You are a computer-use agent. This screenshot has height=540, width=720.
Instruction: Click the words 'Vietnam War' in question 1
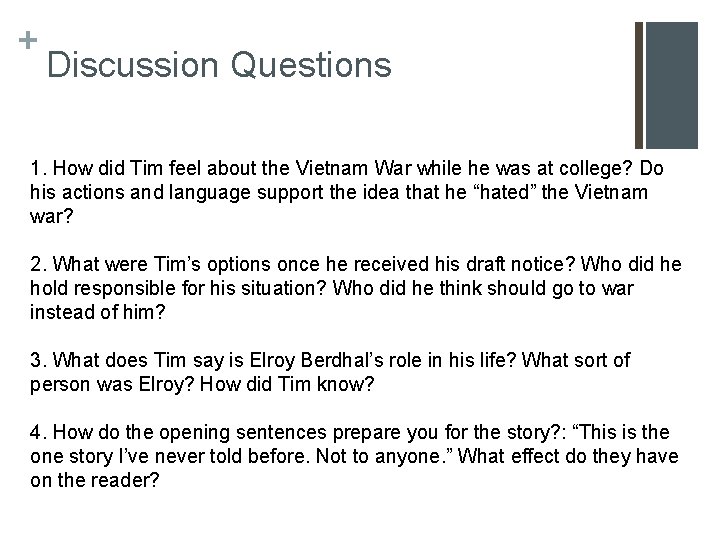(x=353, y=168)
